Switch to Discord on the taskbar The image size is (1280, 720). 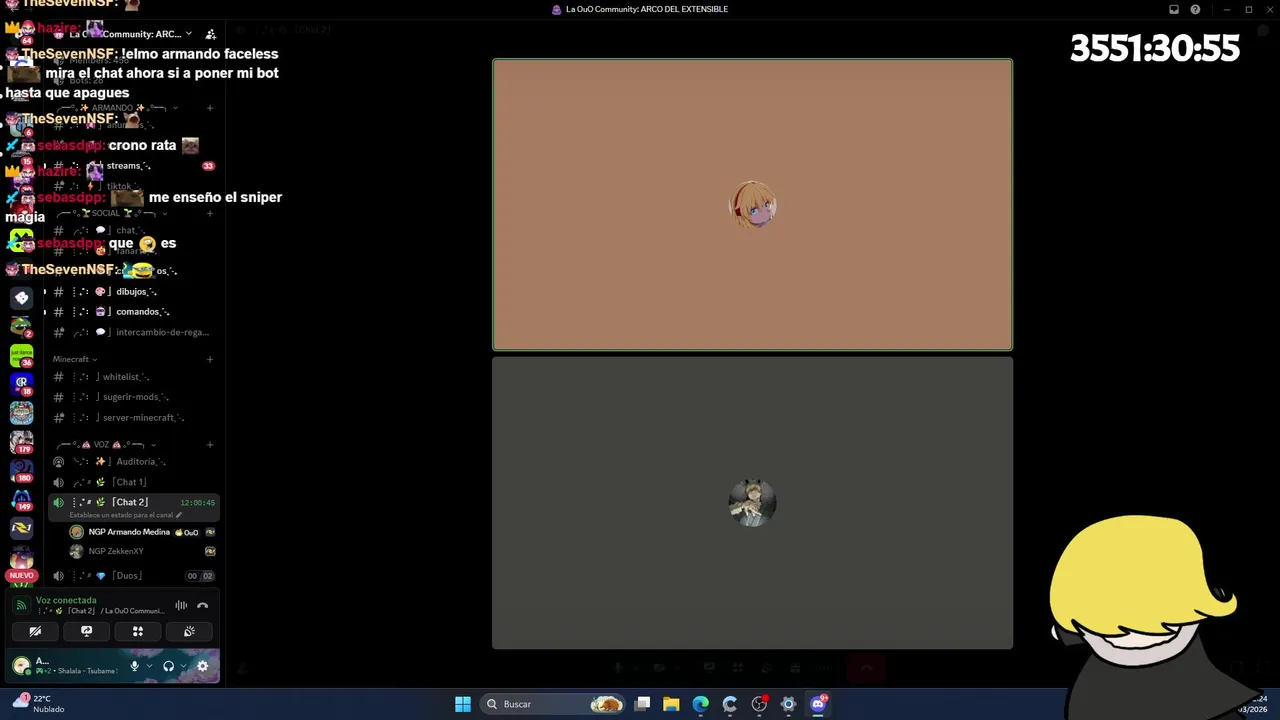pos(818,704)
